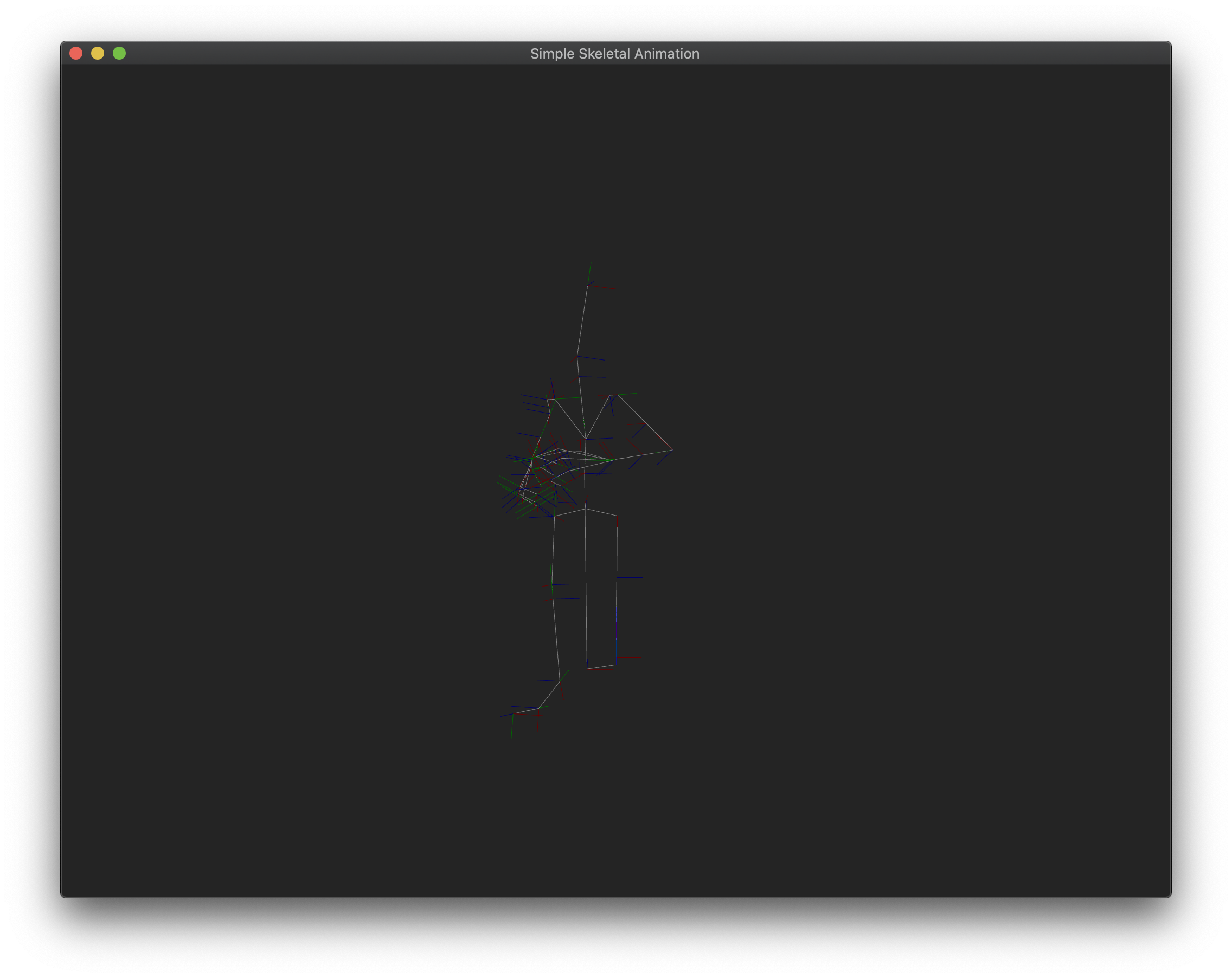Viewport: 1232px width, 978px height.
Task: Click the pelvis joint where legs meet
Action: tap(586, 508)
